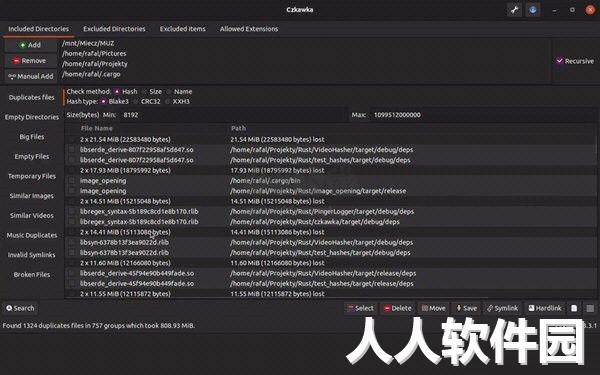Click the Max size input field
The image size is (600, 375).
pyautogui.click(x=484, y=115)
